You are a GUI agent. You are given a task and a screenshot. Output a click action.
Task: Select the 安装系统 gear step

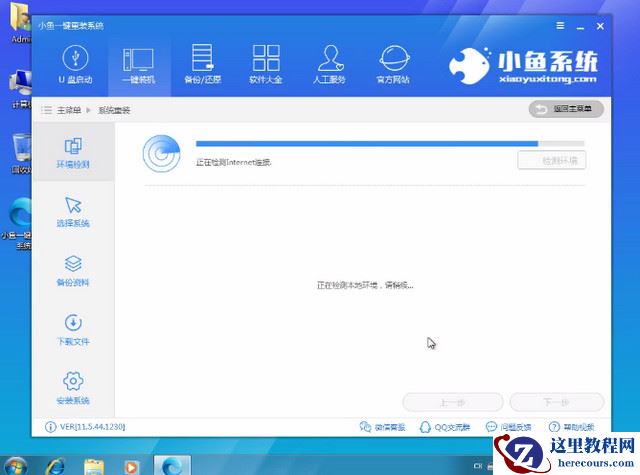73,388
